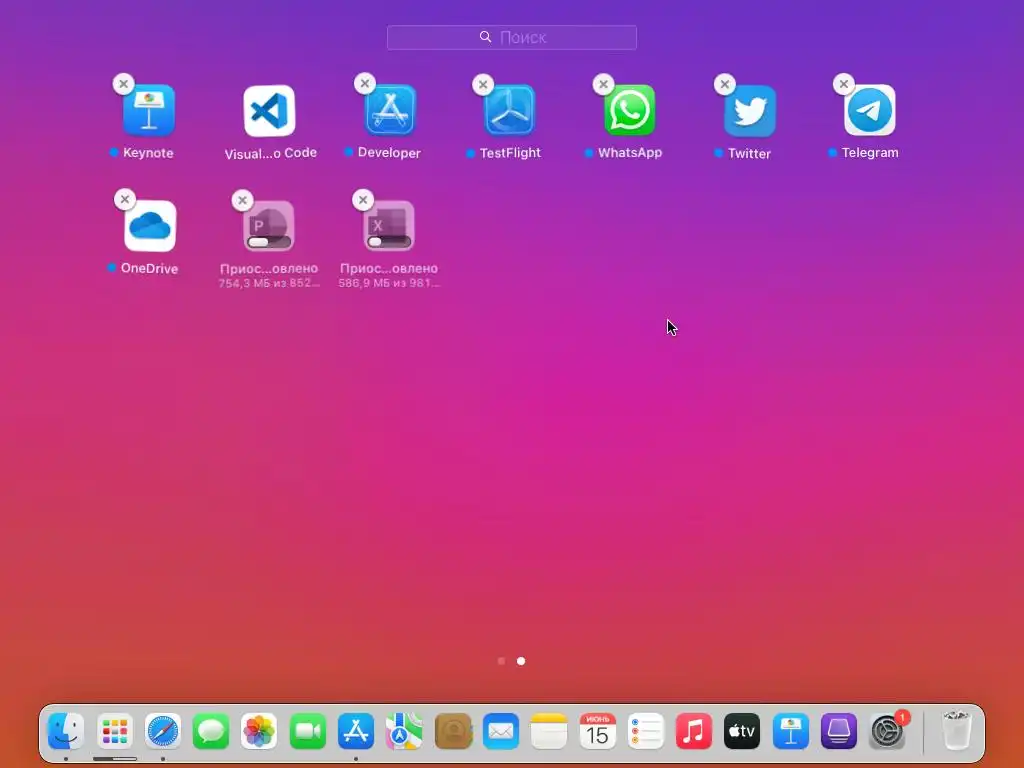The width and height of the screenshot is (1024, 768).
Task: Open Maps from the Dock
Action: click(x=404, y=731)
